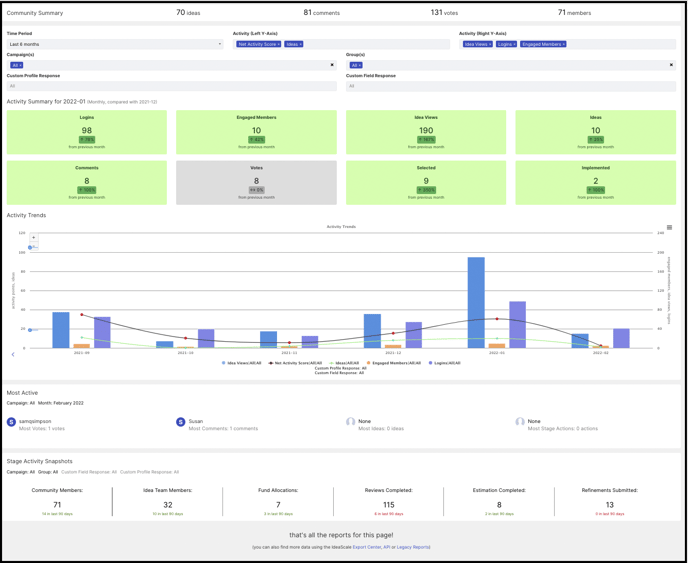Viewport: 688px width, 563px height.
Task: Toggle Idea Views series in chart legend
Action: pyautogui.click(x=242, y=363)
